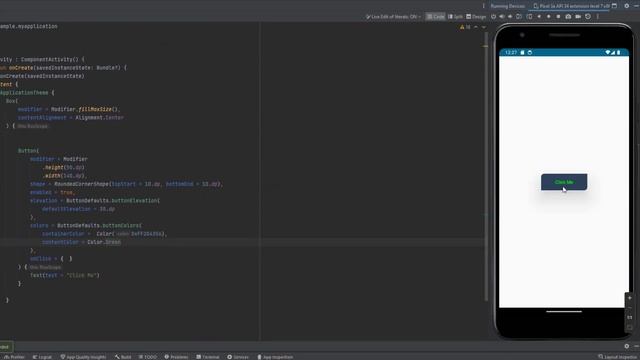This screenshot has width=640, height=360.
Task: Click the window icon beside the Pixel 3a tab
Action: [614, 6]
